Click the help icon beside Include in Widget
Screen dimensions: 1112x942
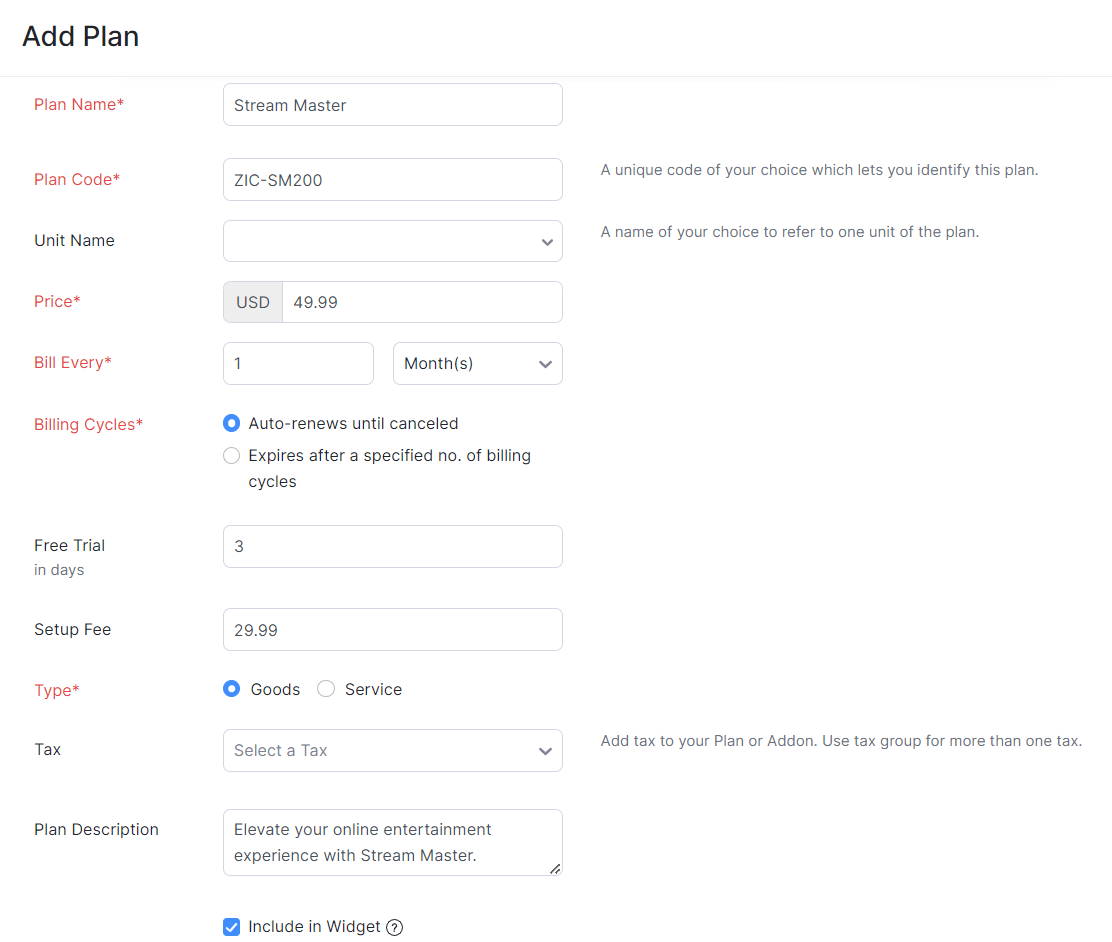[x=394, y=927]
